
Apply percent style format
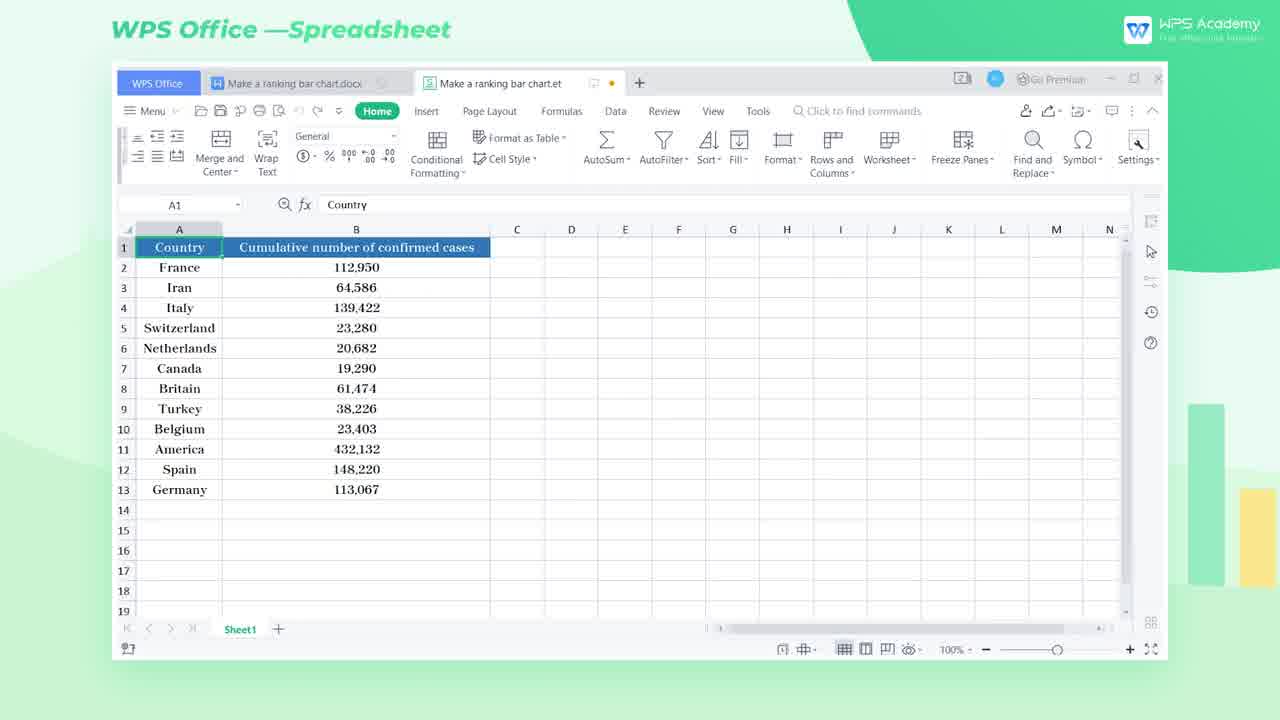click(x=329, y=157)
